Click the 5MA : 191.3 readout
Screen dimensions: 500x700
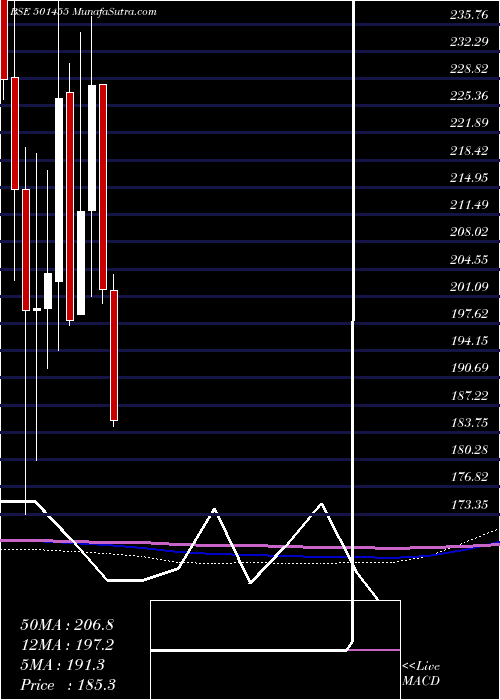[x=62, y=665]
